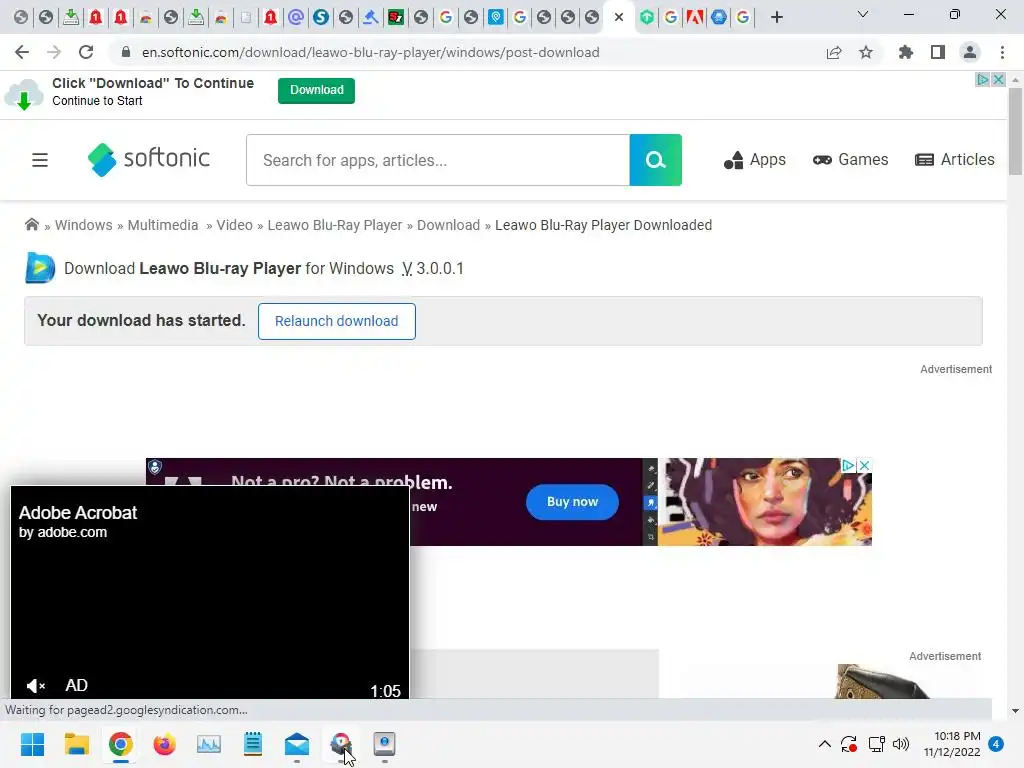The width and height of the screenshot is (1024, 768).
Task: Click Buy now in the Adobe ad
Action: pos(572,502)
